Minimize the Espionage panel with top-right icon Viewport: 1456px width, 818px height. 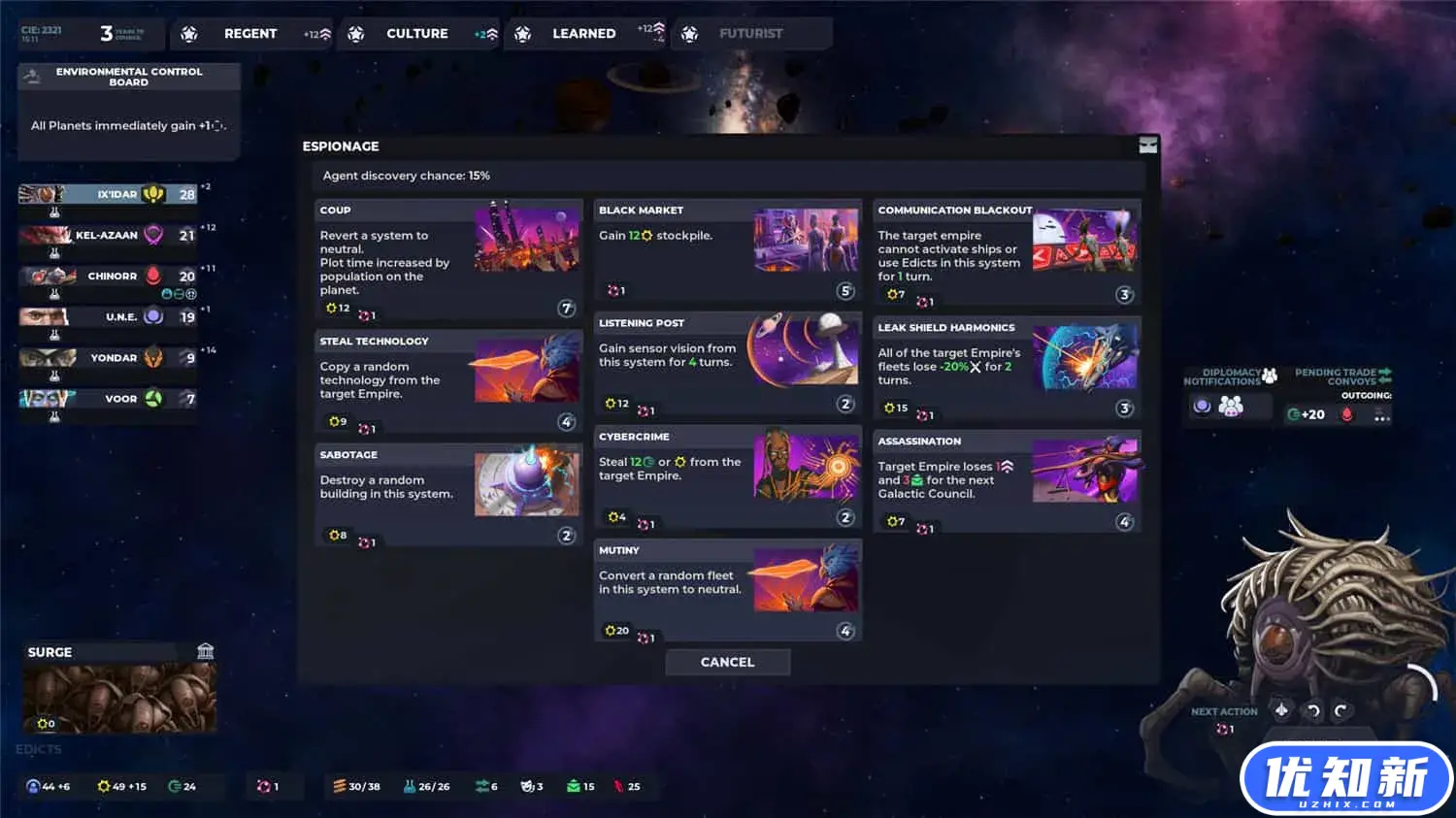click(1147, 146)
